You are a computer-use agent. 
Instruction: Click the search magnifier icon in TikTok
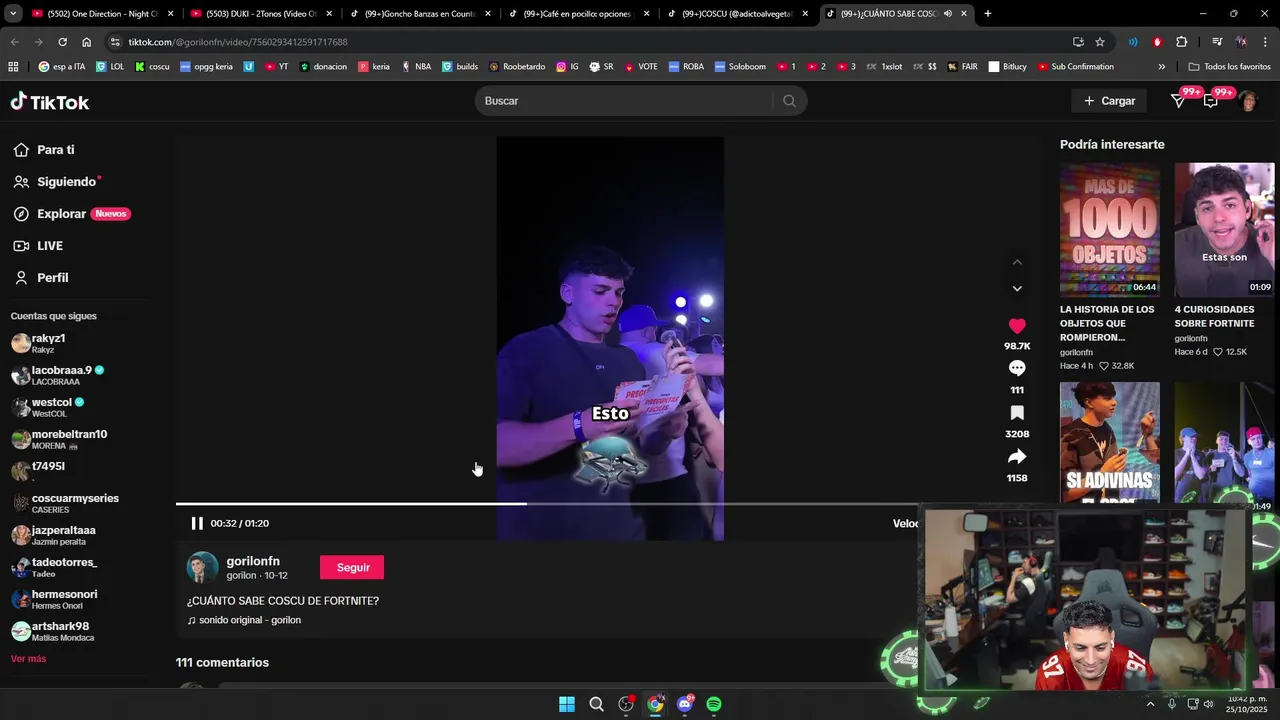789,101
